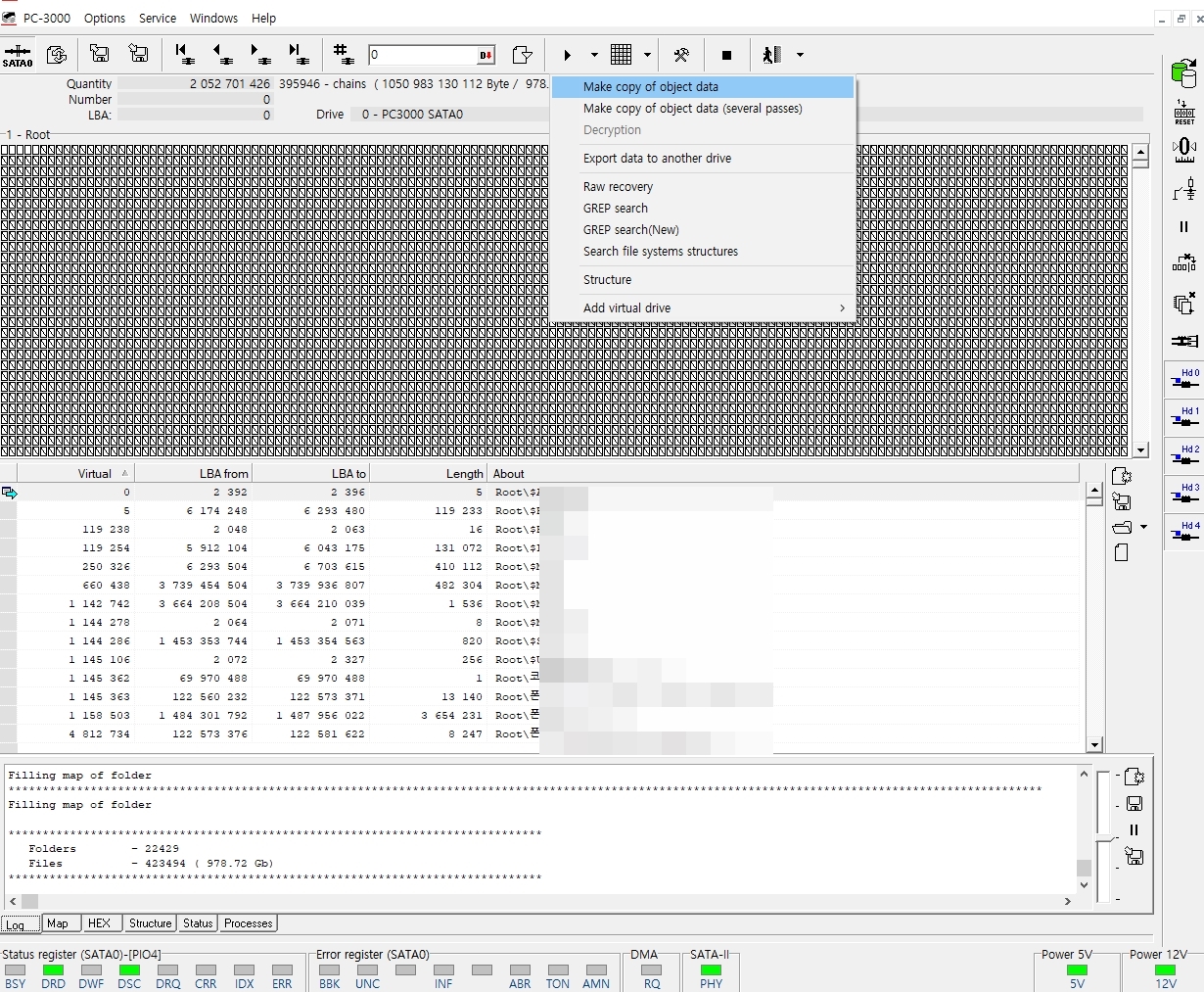
Task: Click the RESET drive icon in sidebar
Action: point(1184,112)
